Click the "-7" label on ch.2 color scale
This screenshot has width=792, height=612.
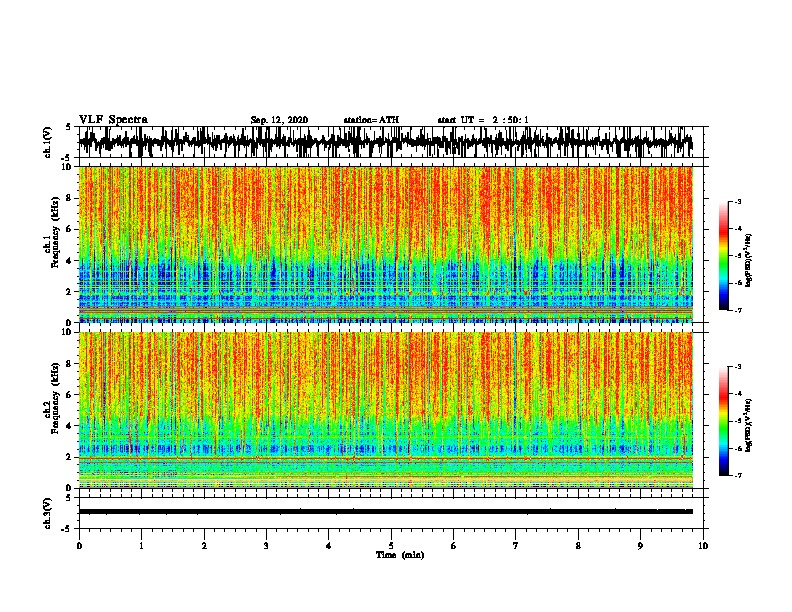[x=738, y=476]
